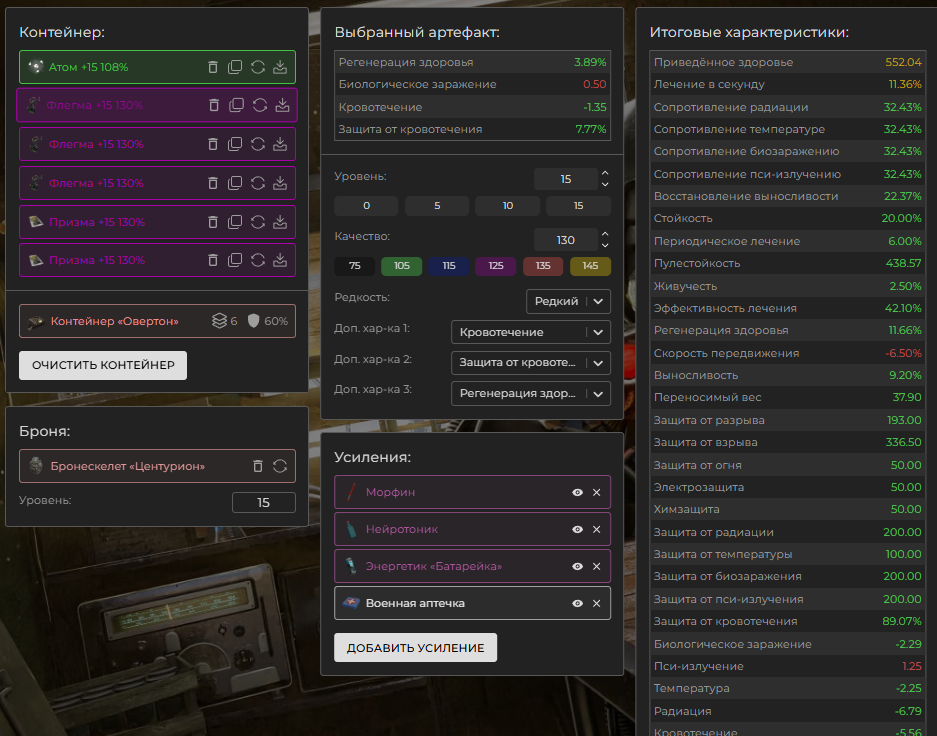This screenshot has height=736, width=937.
Task: Click the artifact Уровень input field
Action: pos(566,179)
